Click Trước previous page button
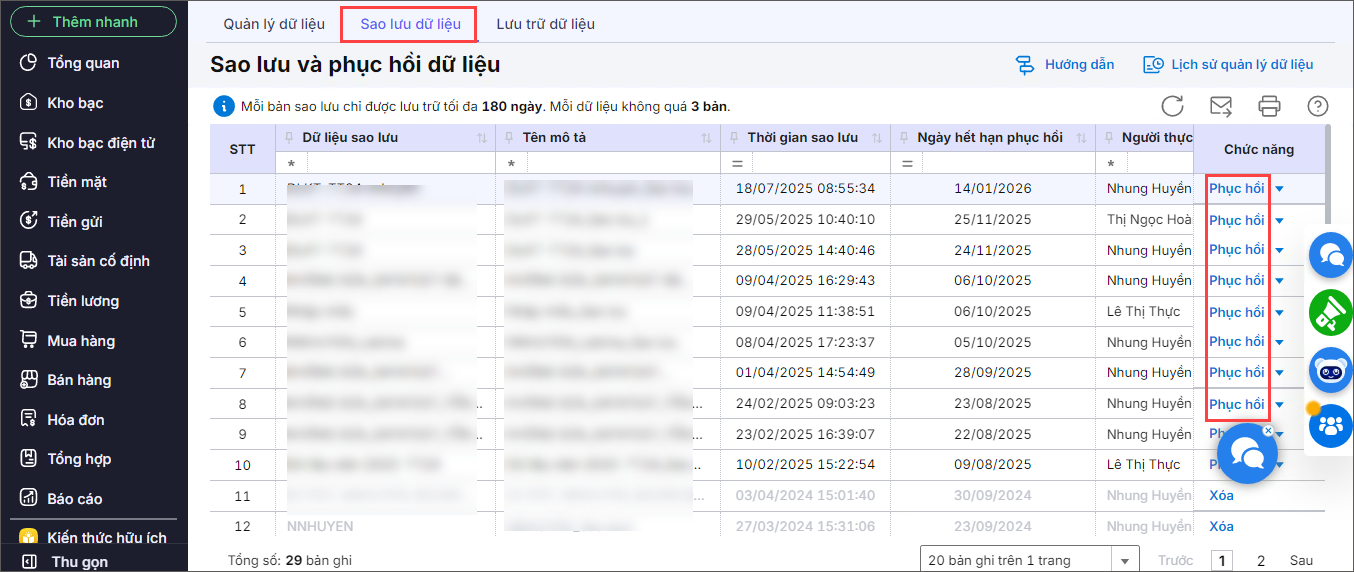Viewport: 1354px width, 572px height. coord(1176,561)
